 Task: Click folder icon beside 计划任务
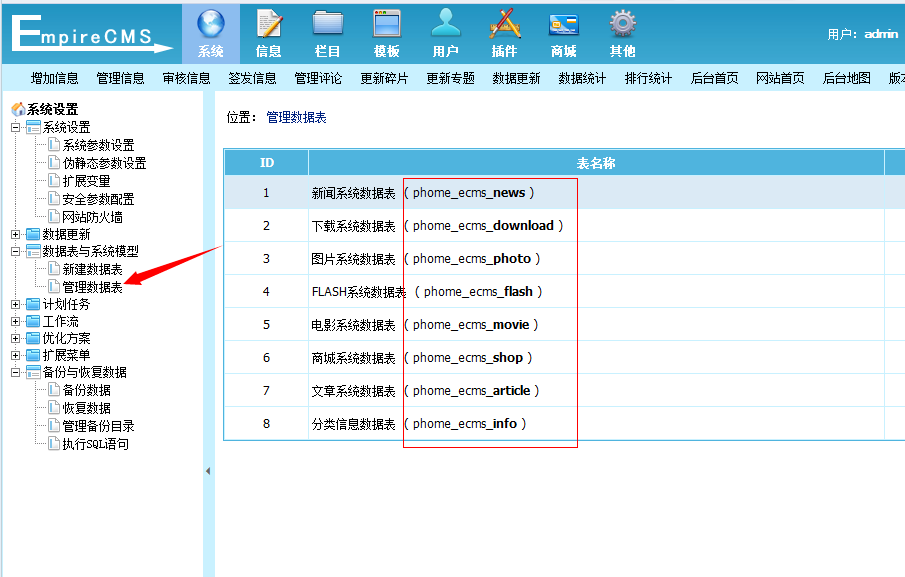click(x=33, y=304)
